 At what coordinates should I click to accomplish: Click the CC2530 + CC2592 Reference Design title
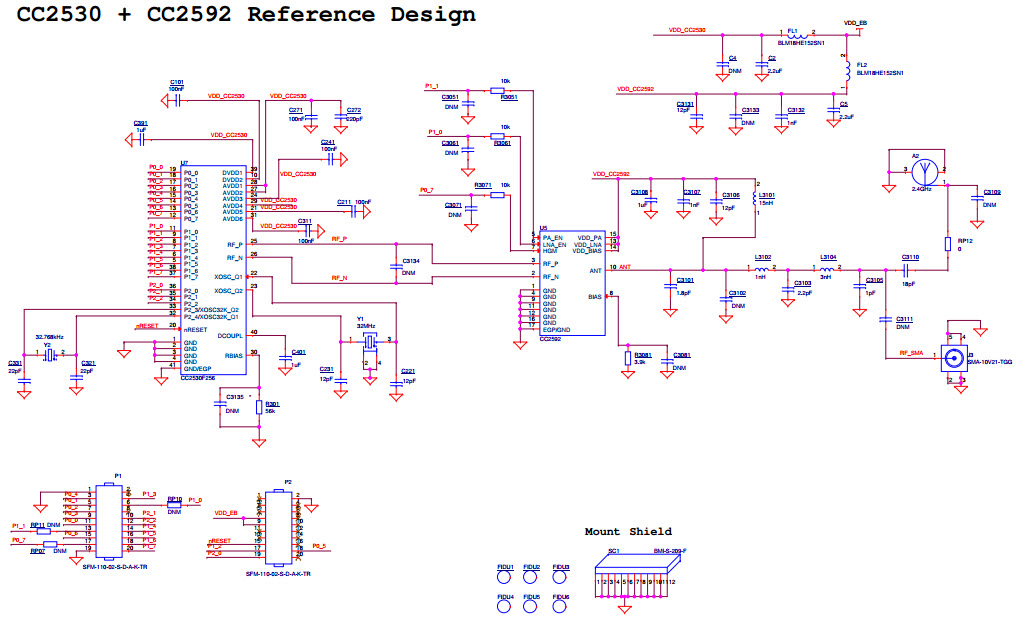click(245, 14)
